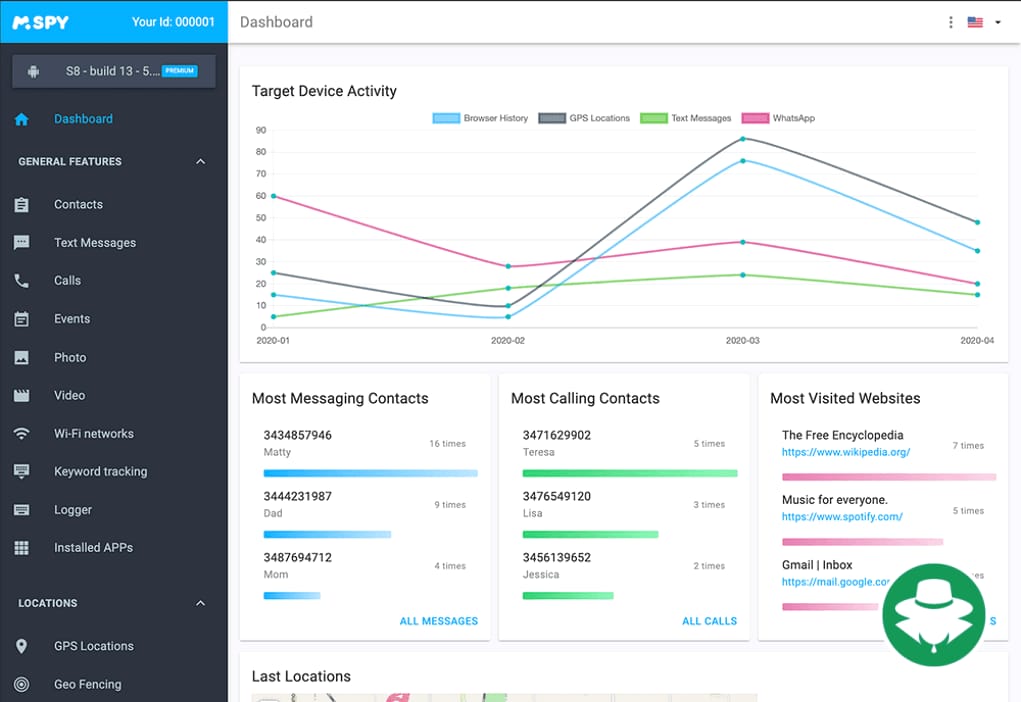Go to Photo in sidebar
The image size is (1021, 702).
70,358
